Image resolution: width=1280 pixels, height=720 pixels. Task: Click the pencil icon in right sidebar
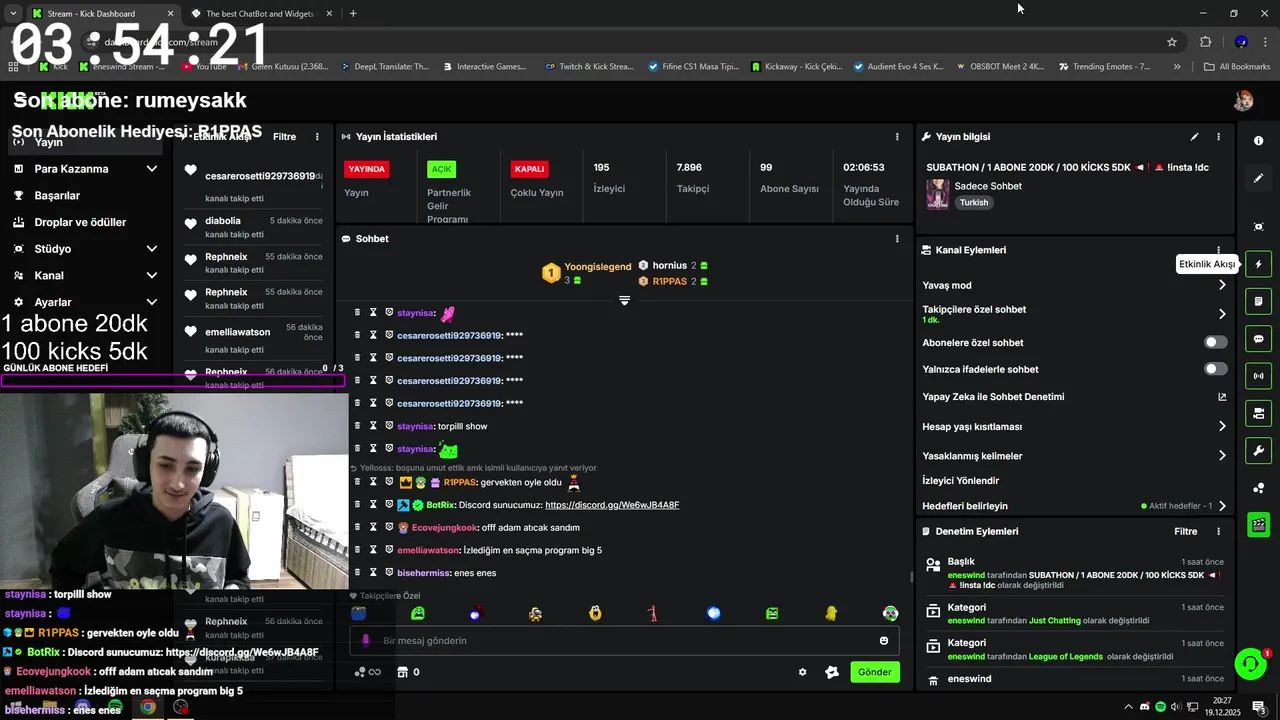click(1258, 178)
